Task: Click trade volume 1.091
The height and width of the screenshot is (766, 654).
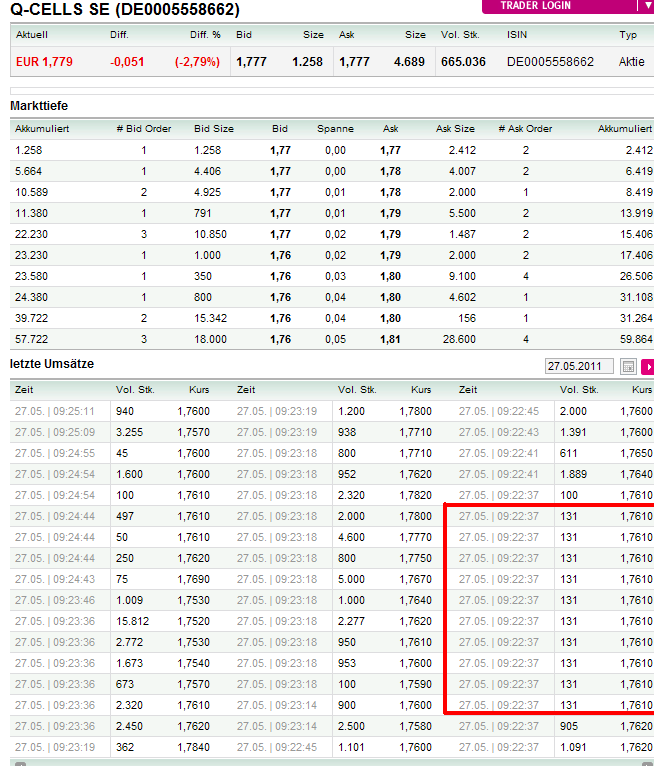Action: [x=573, y=747]
